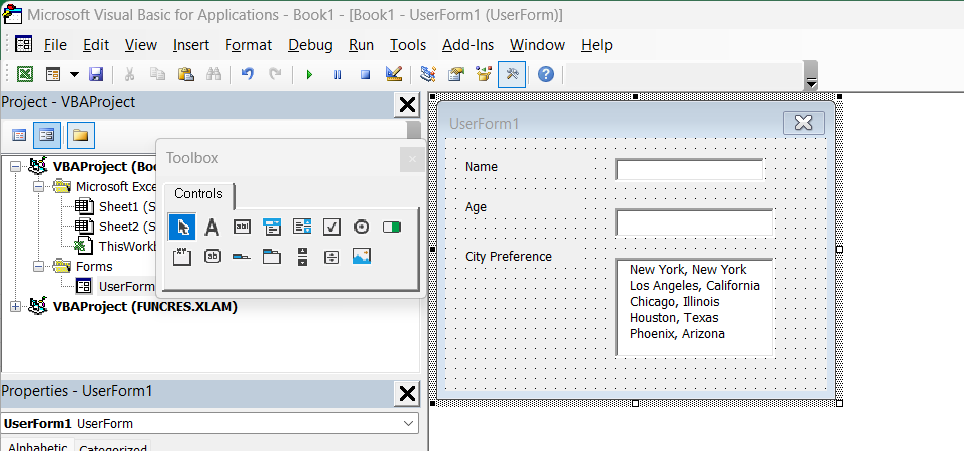
Task: Open the Project Explorer toolbar icon
Action: (x=428, y=74)
